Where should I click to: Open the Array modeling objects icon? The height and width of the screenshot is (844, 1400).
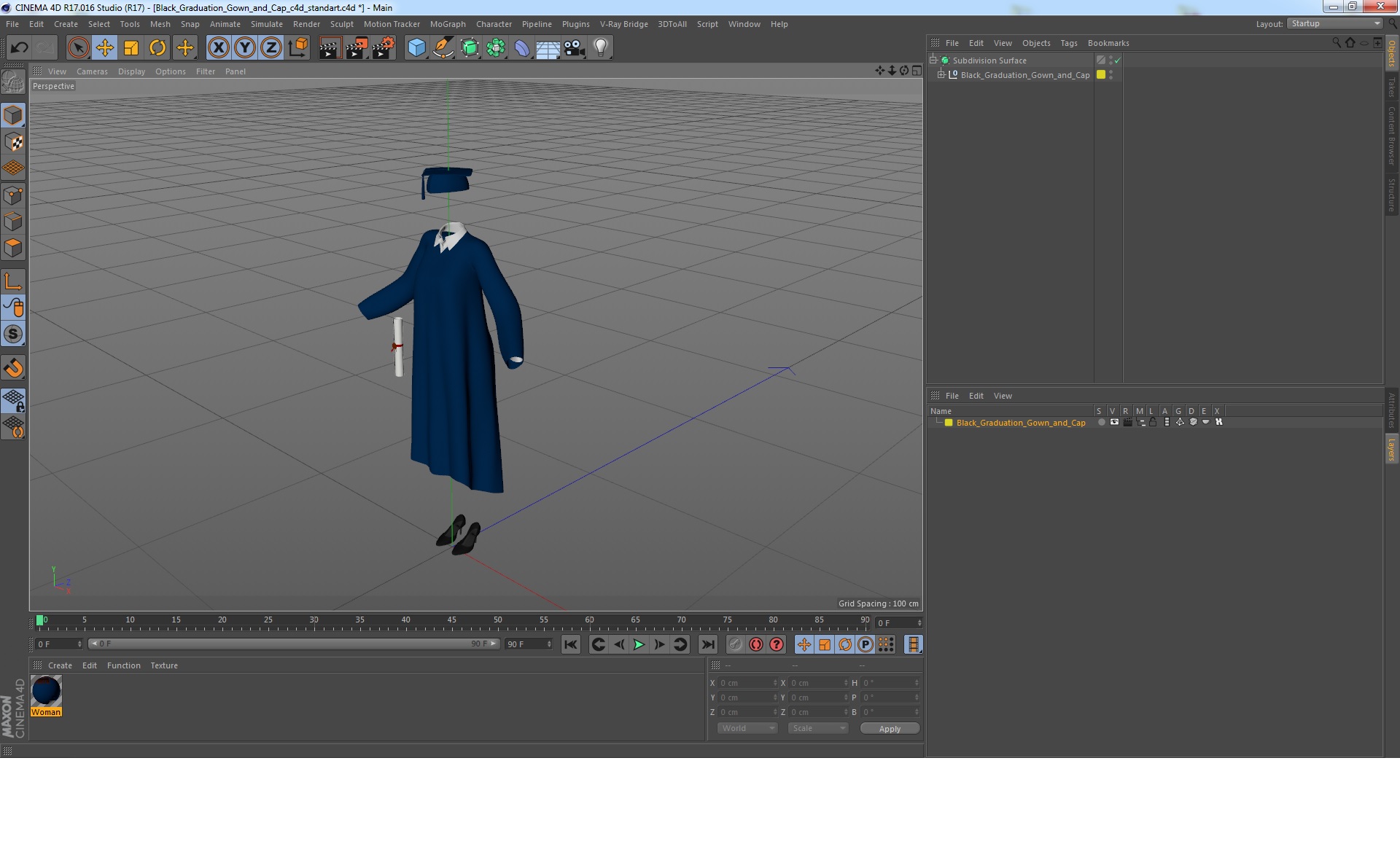(496, 48)
